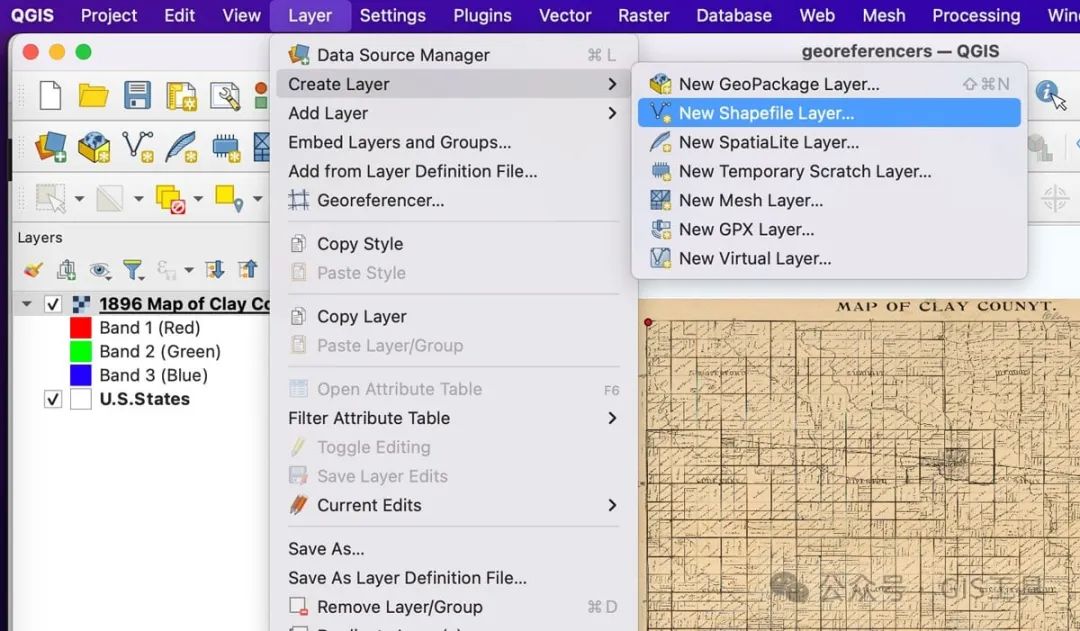The image size is (1080, 631).
Task: Open the filter by expression dropdown arrow
Action: point(189,270)
